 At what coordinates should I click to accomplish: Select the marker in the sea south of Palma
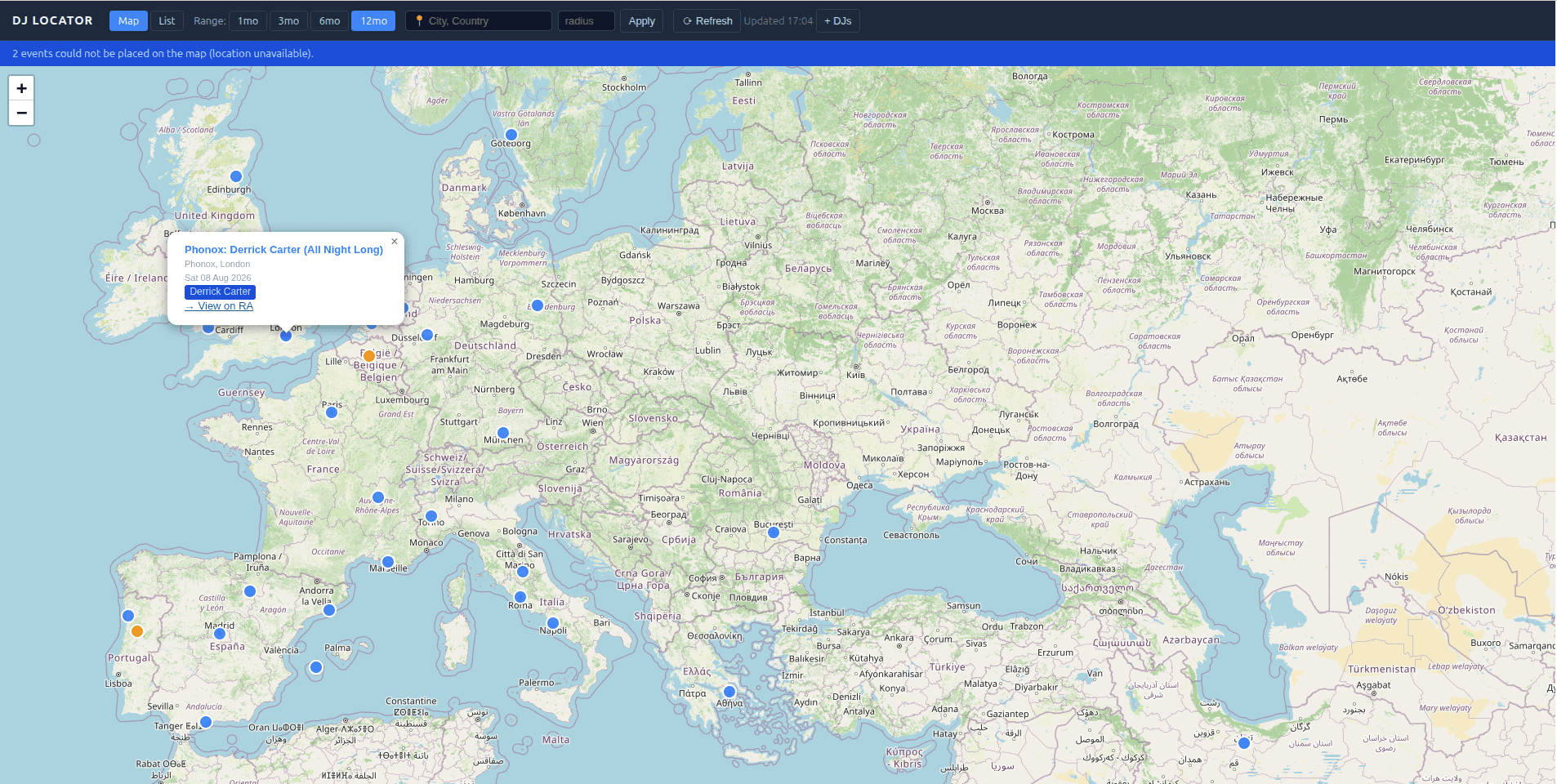click(316, 667)
